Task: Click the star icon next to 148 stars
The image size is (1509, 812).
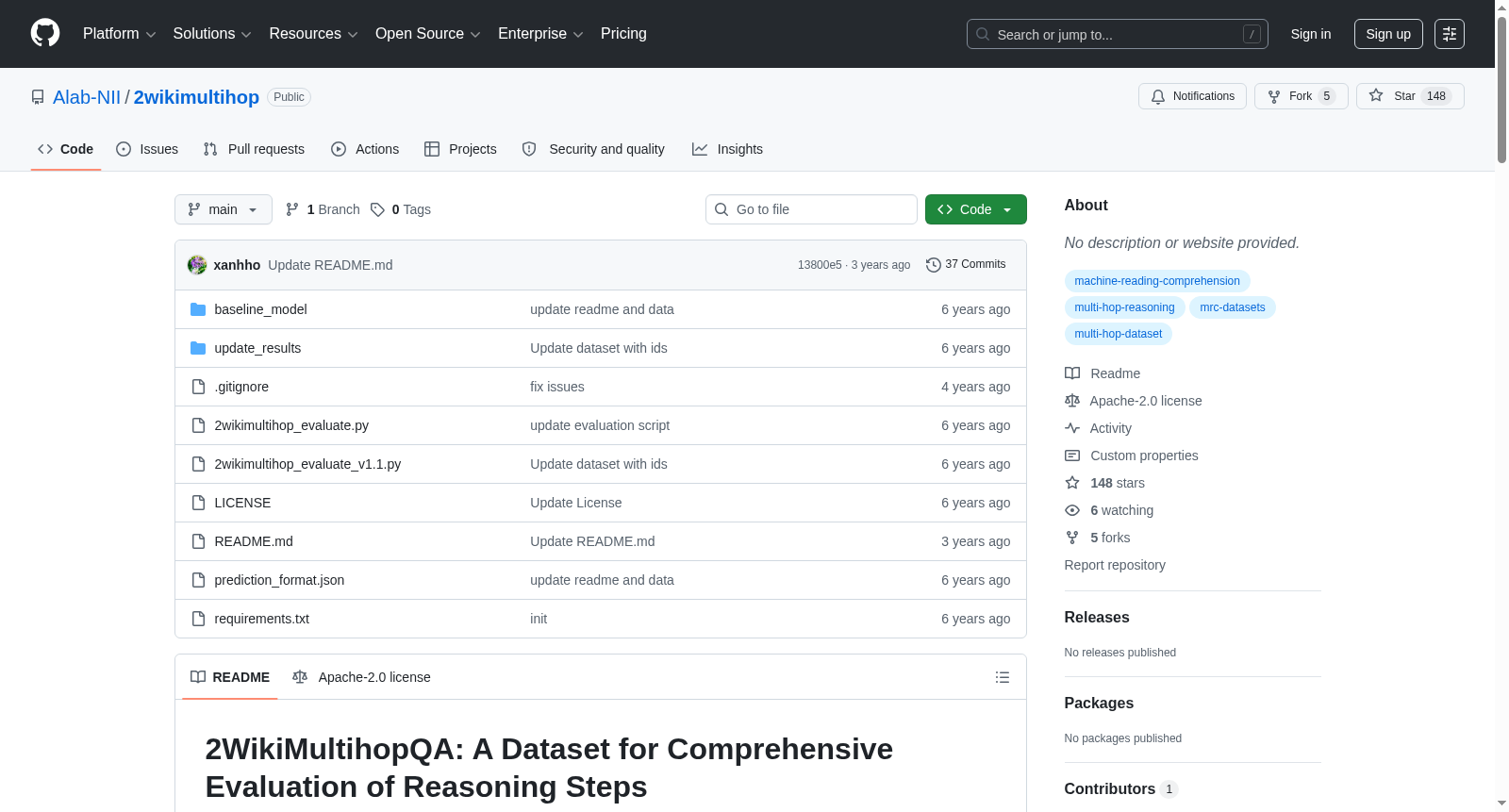Action: (x=1072, y=483)
